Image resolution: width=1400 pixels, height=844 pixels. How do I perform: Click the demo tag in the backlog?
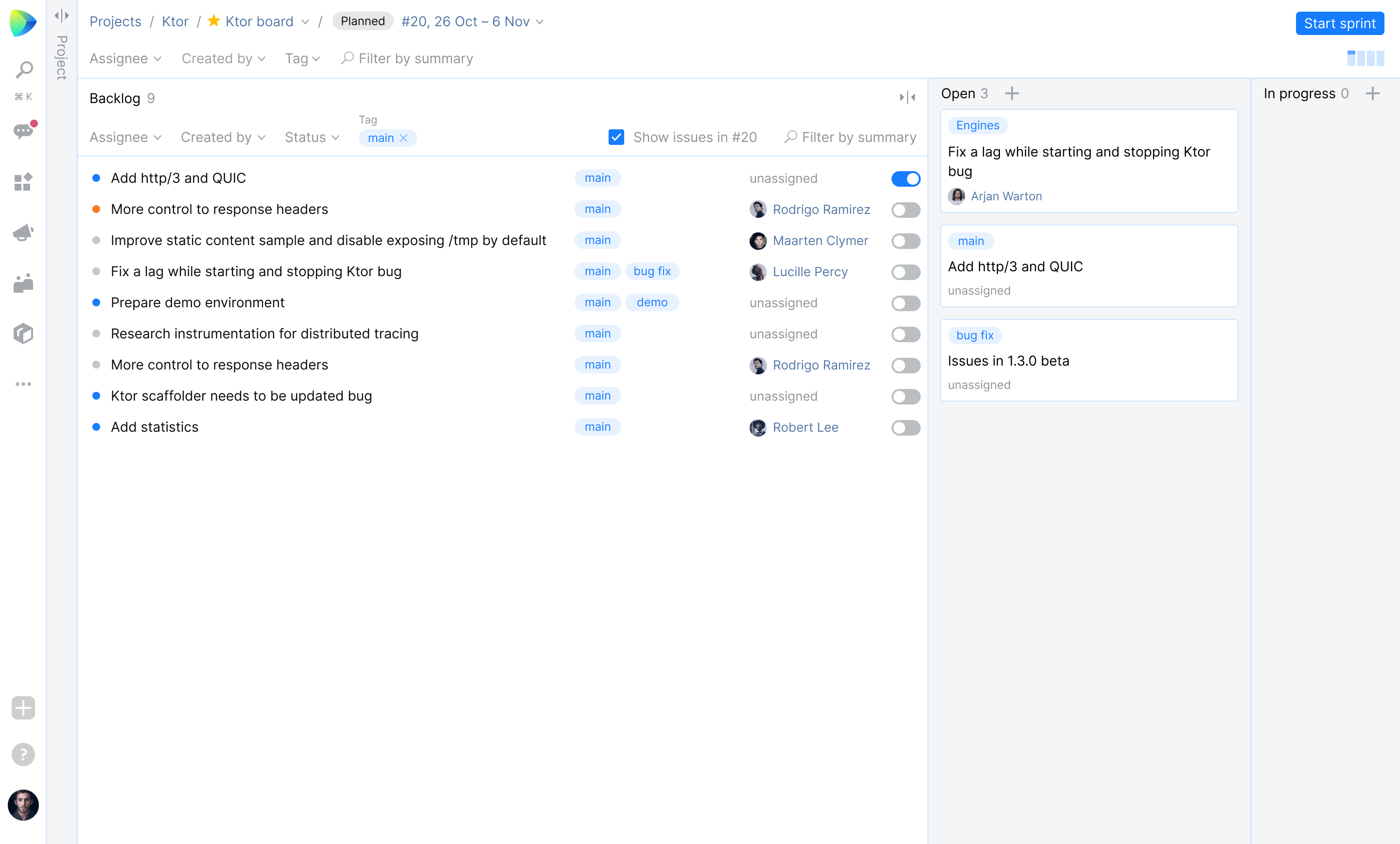click(x=652, y=302)
